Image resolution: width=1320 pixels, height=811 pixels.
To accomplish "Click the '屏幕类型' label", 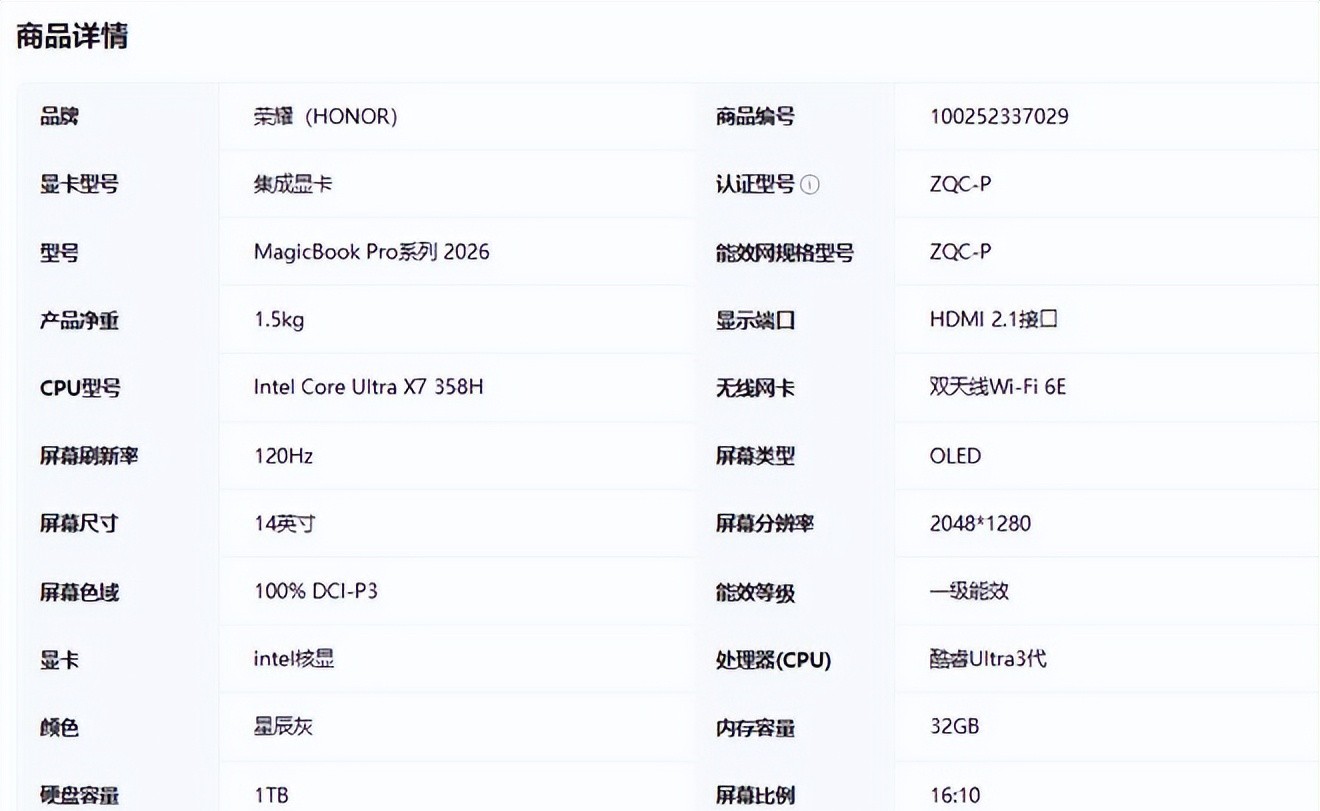I will pyautogui.click(x=755, y=456).
